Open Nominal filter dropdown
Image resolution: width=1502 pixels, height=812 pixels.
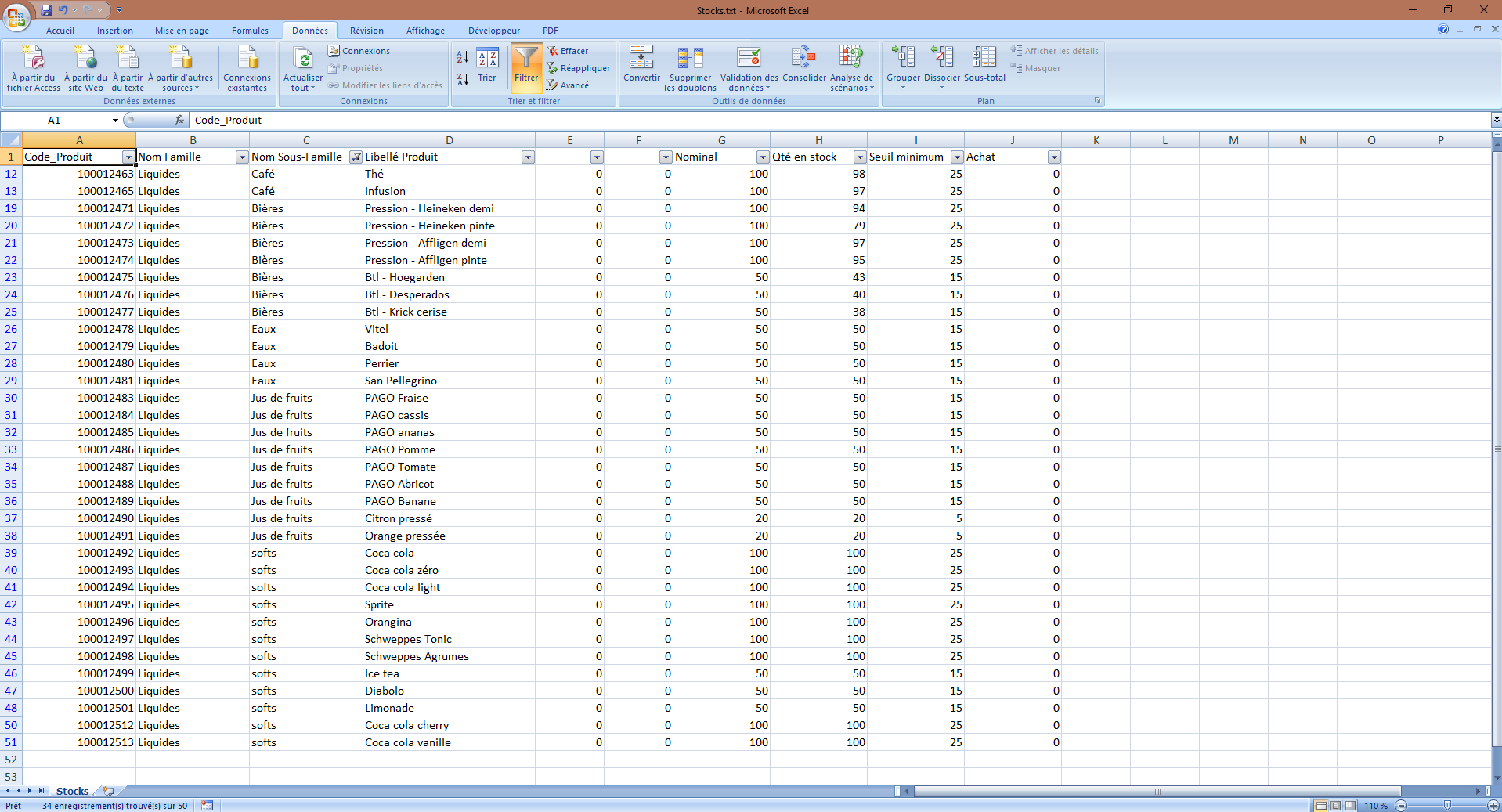(763, 157)
